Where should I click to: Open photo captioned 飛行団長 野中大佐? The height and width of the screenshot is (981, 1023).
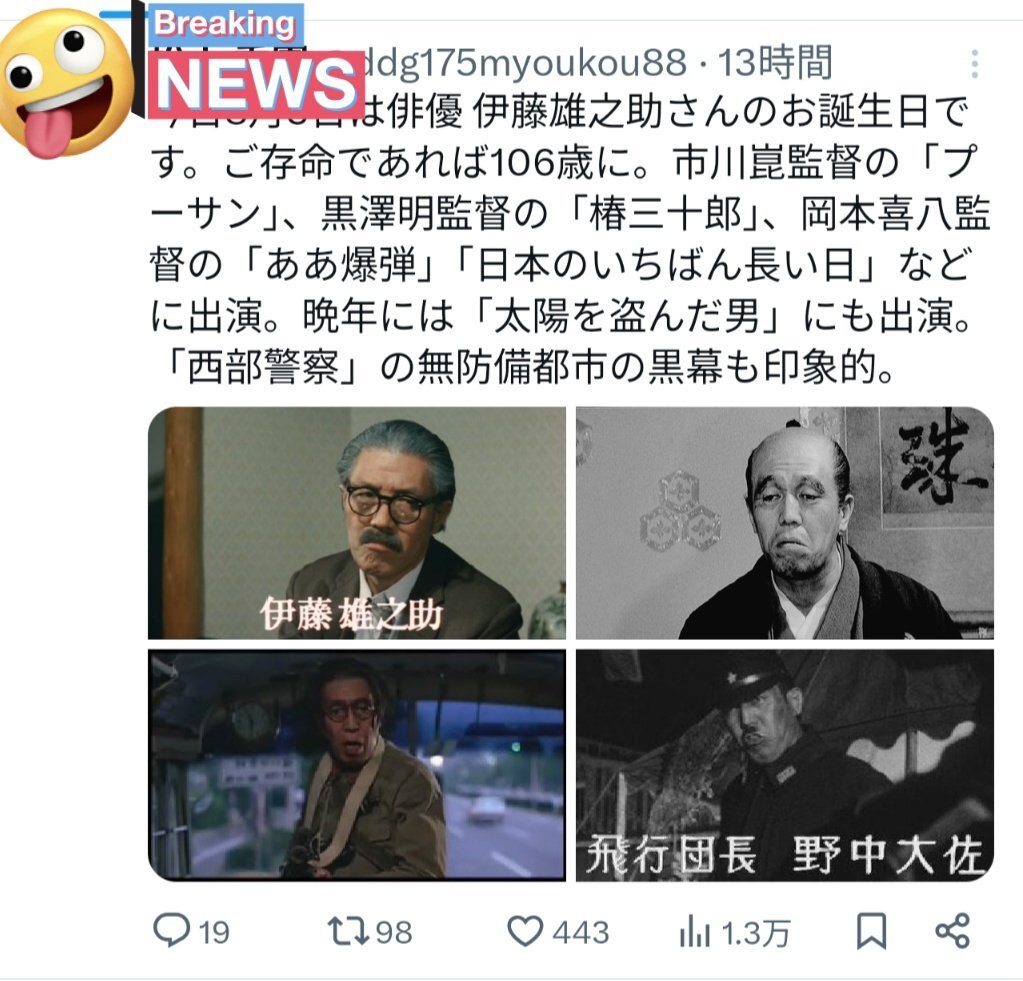pyautogui.click(x=784, y=764)
